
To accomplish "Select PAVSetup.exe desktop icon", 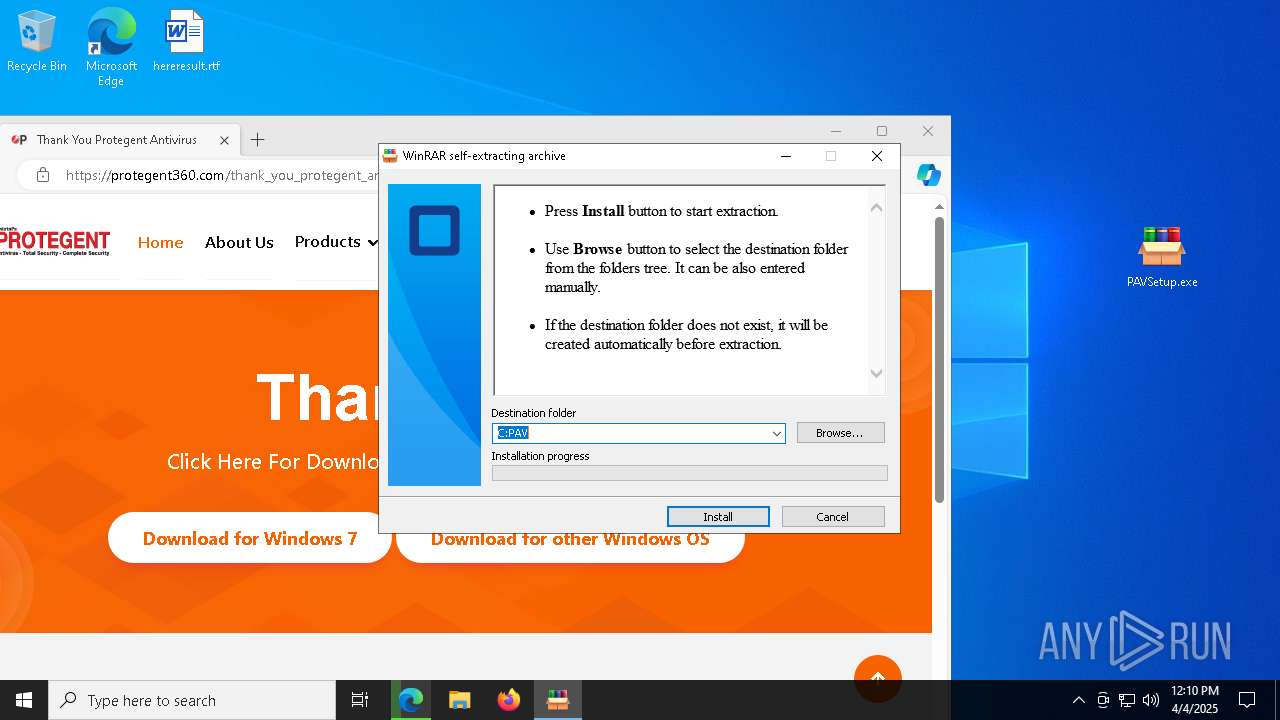I will 1162,256.
